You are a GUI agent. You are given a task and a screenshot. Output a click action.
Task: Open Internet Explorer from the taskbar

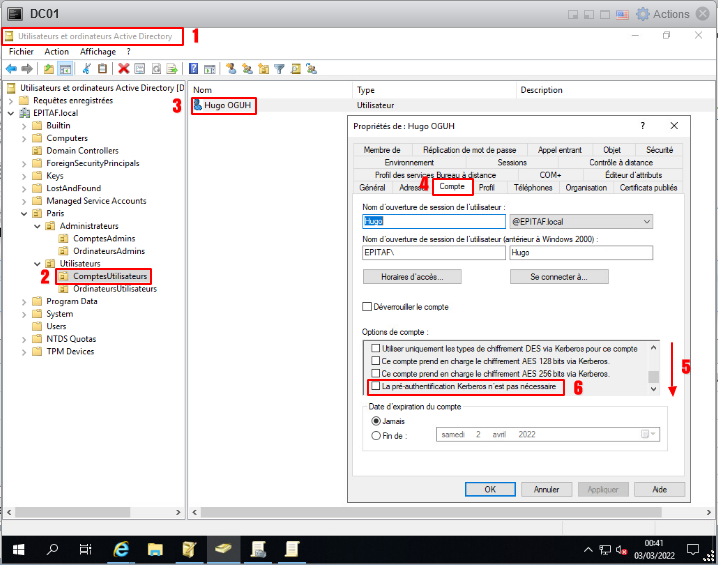(122, 549)
